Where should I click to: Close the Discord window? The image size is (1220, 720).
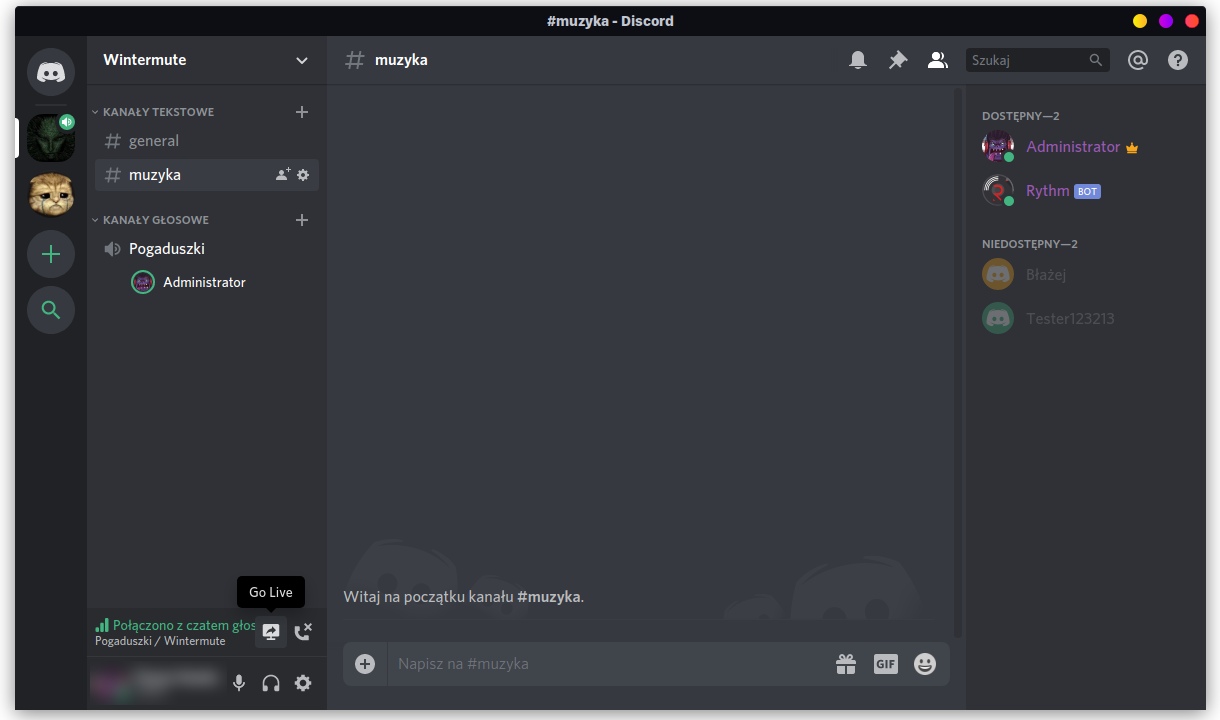click(x=1192, y=21)
